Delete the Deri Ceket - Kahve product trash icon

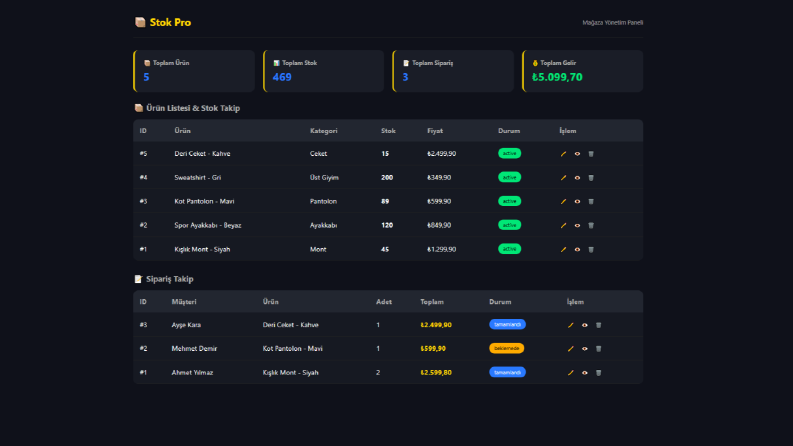[591, 154]
